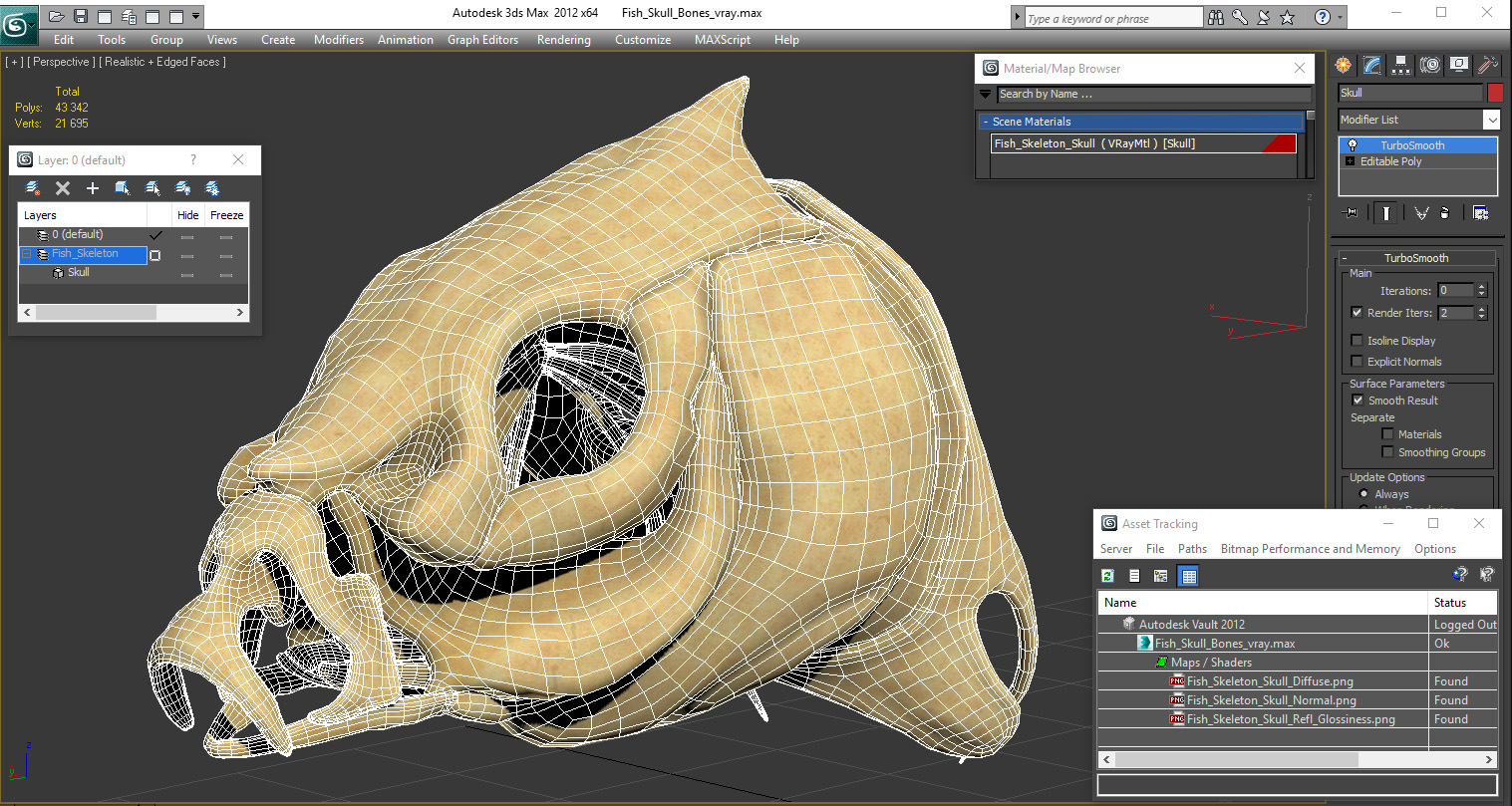This screenshot has width=1512, height=806.
Task: Click the Hide column header in Layer dialog
Action: [187, 215]
